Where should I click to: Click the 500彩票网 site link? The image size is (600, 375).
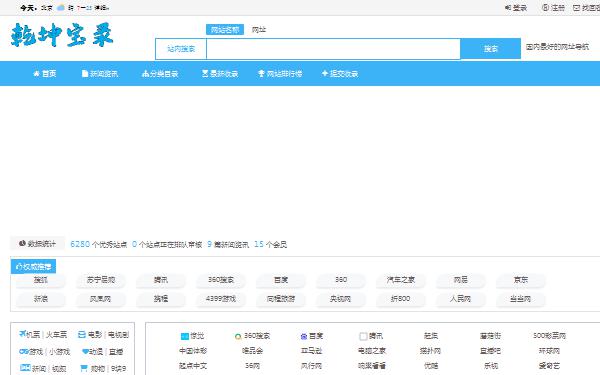549,336
